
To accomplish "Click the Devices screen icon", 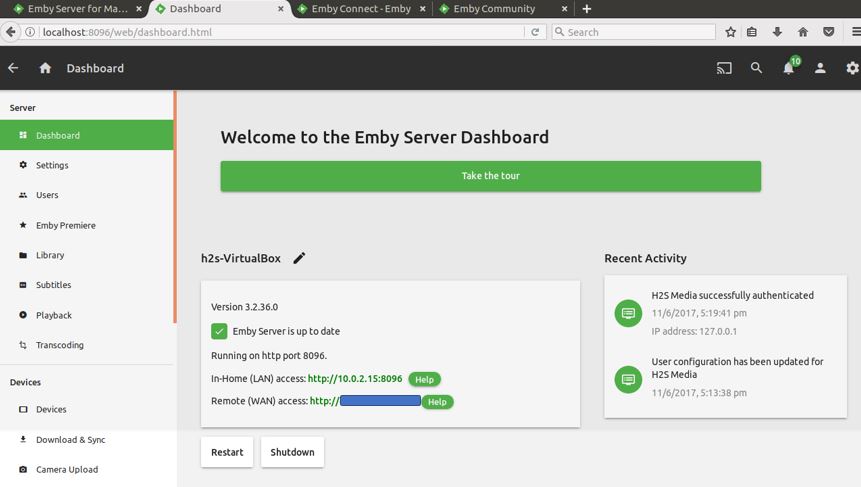I will (x=23, y=409).
